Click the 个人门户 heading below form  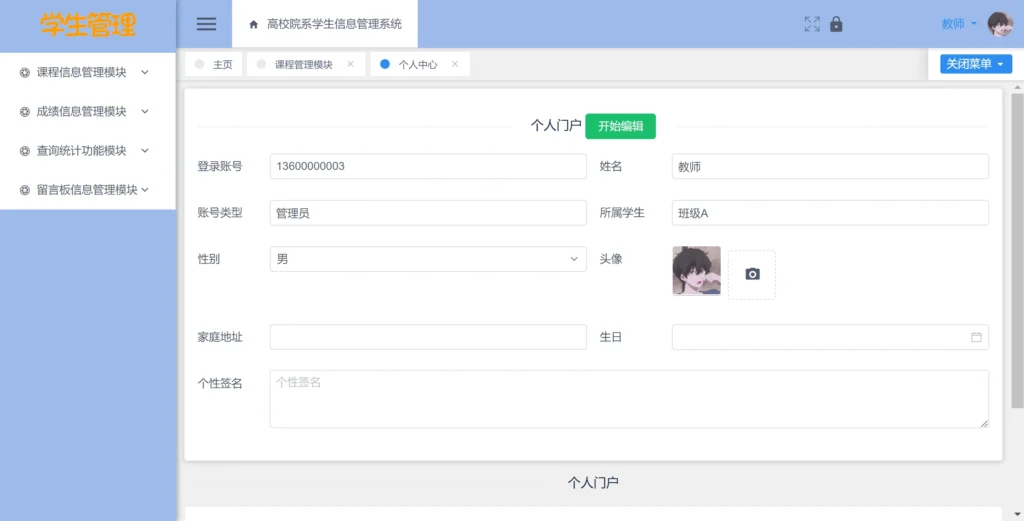(593, 482)
